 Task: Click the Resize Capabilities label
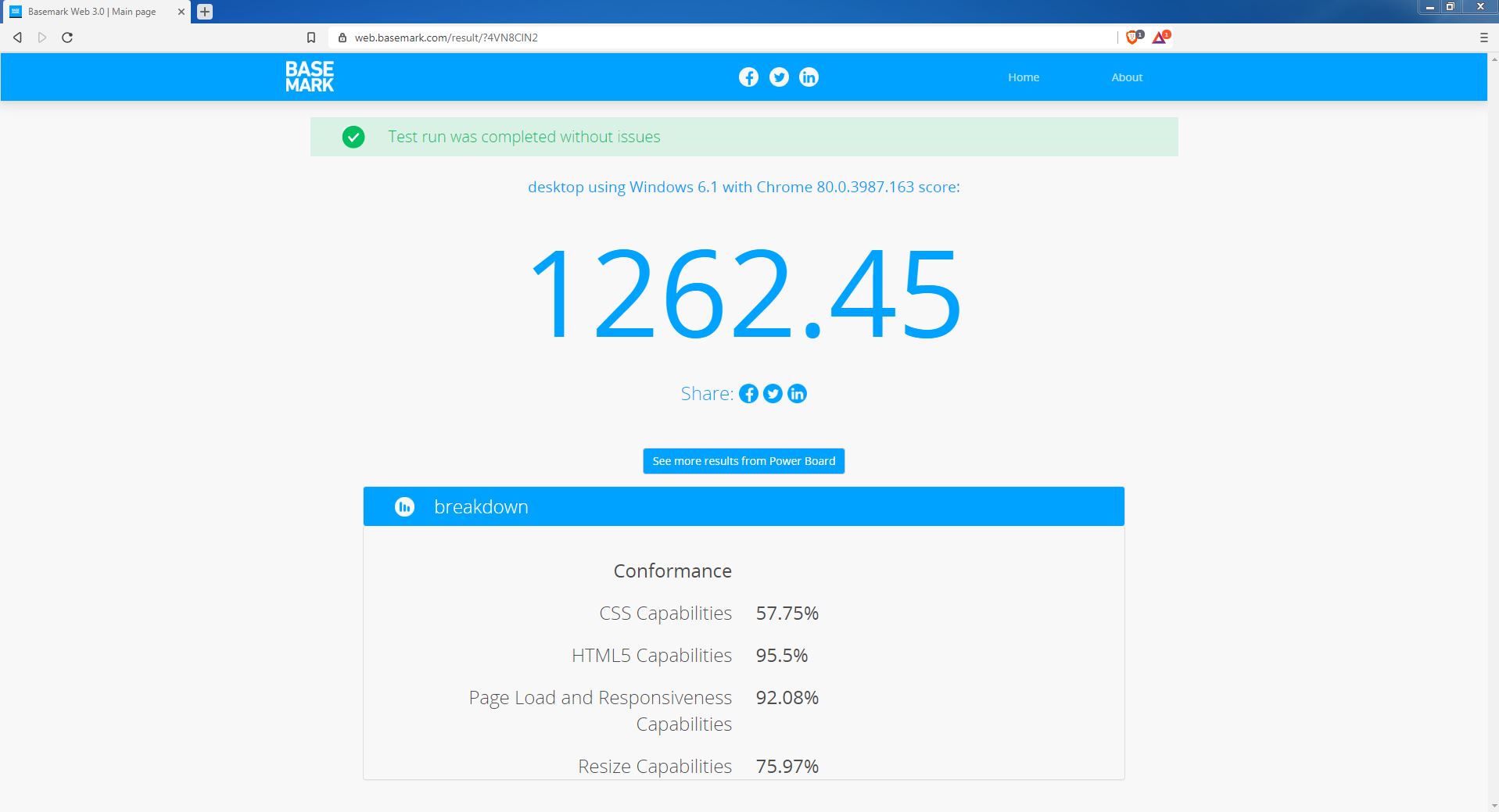point(654,767)
